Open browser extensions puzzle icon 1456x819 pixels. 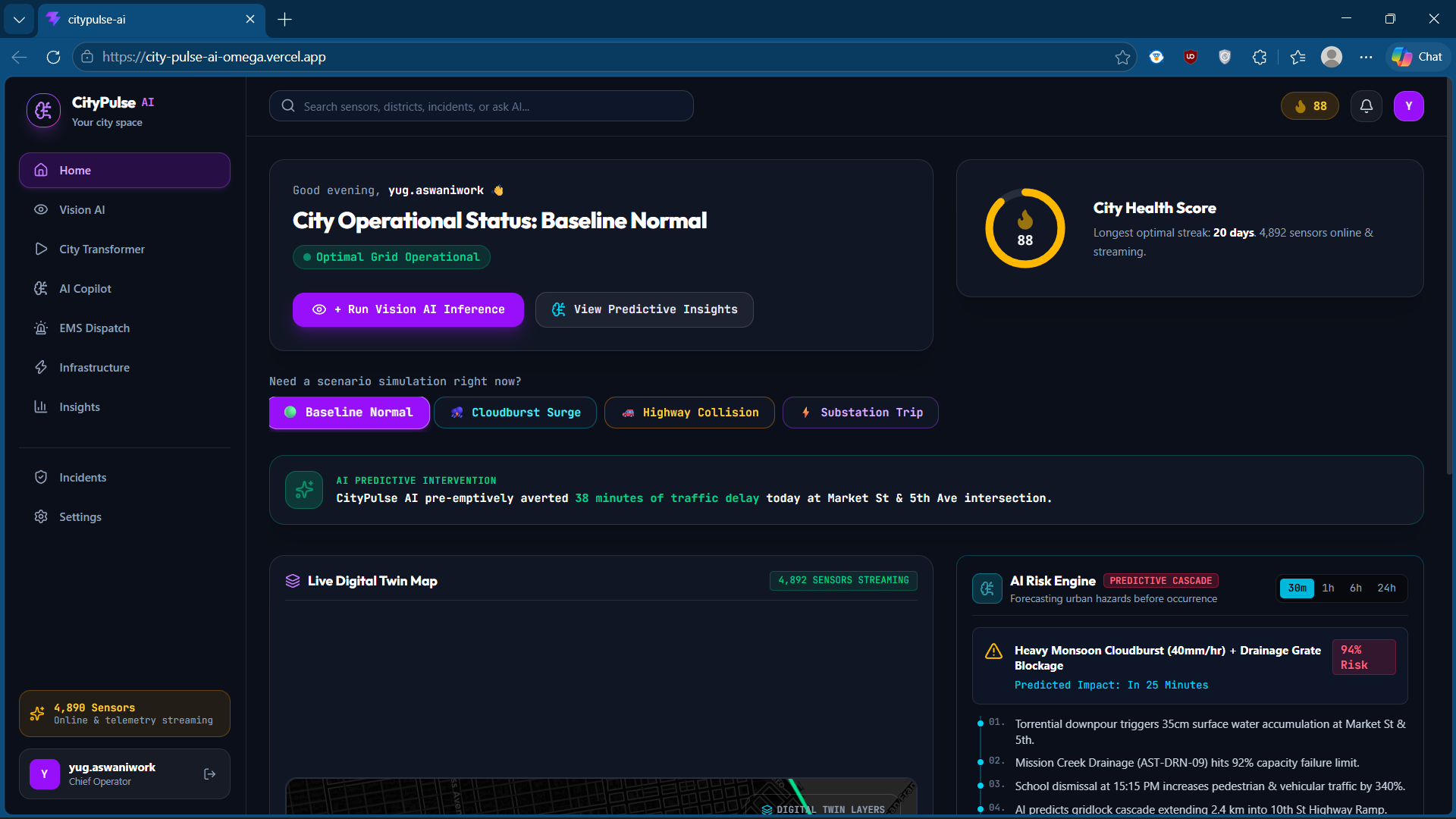1260,57
